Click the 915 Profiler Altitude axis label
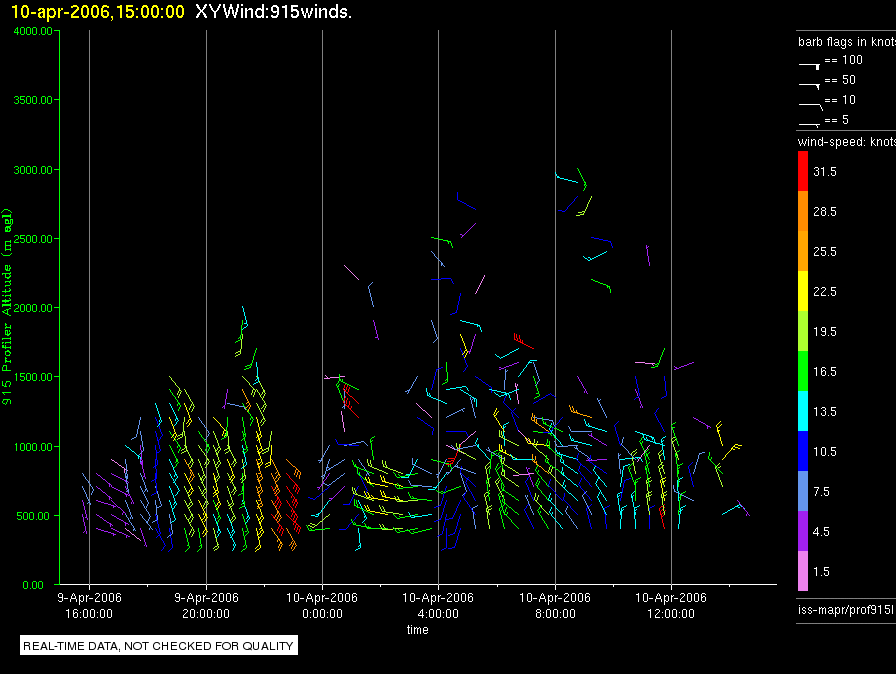 (x=7, y=307)
